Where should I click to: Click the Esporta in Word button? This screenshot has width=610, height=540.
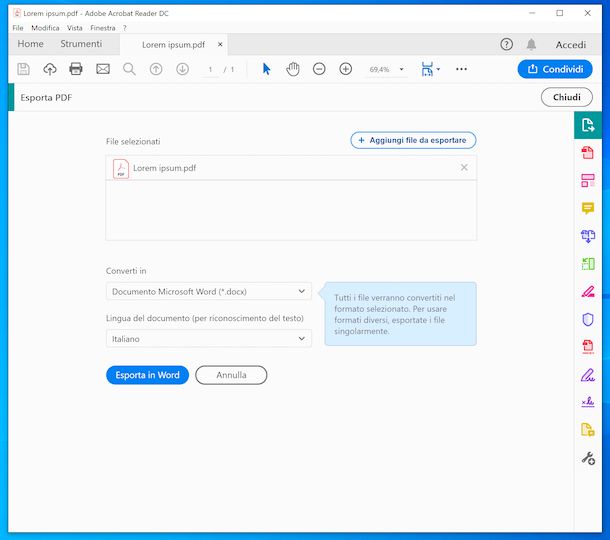(x=147, y=375)
